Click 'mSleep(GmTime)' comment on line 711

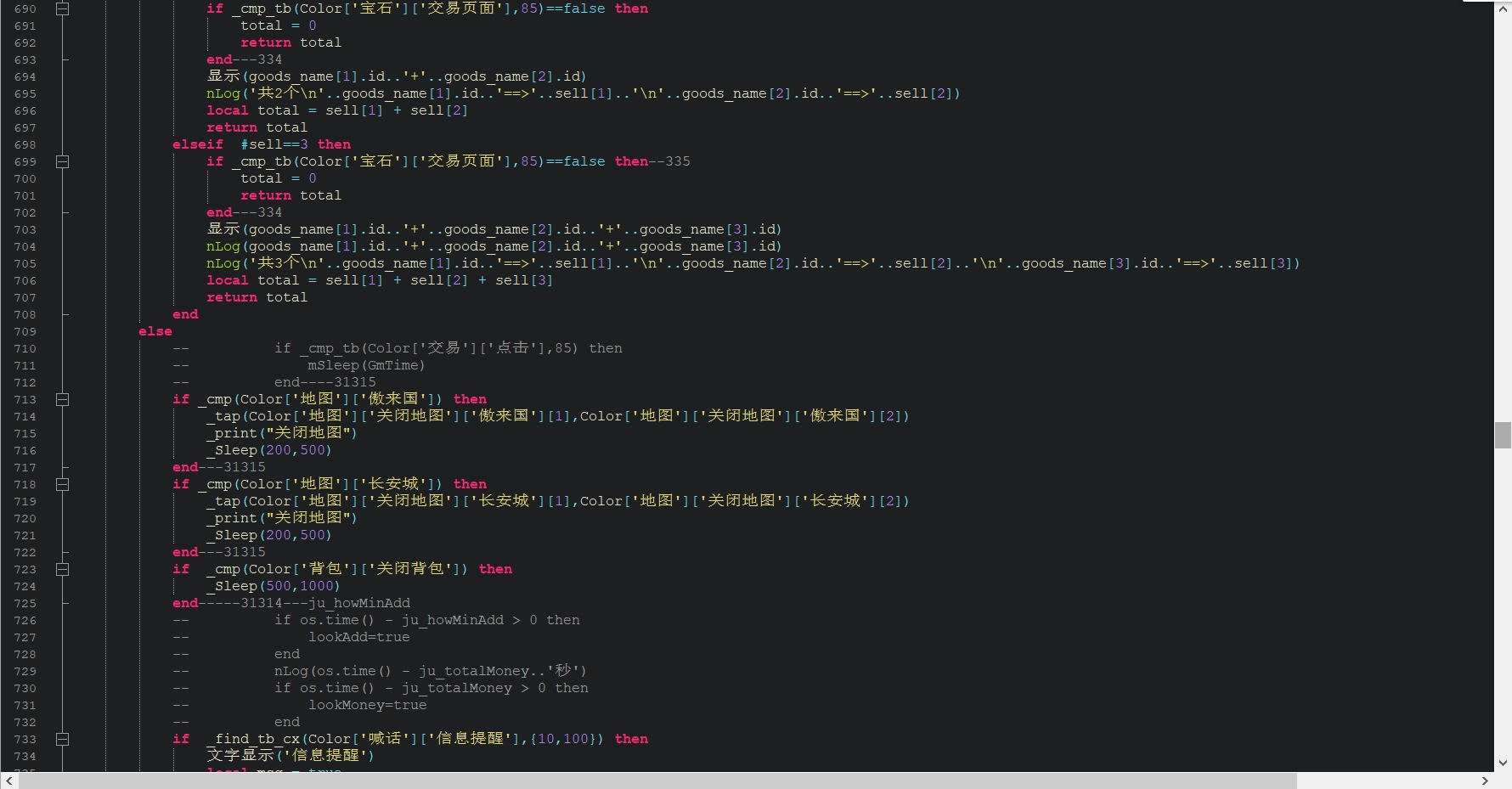tap(366, 365)
